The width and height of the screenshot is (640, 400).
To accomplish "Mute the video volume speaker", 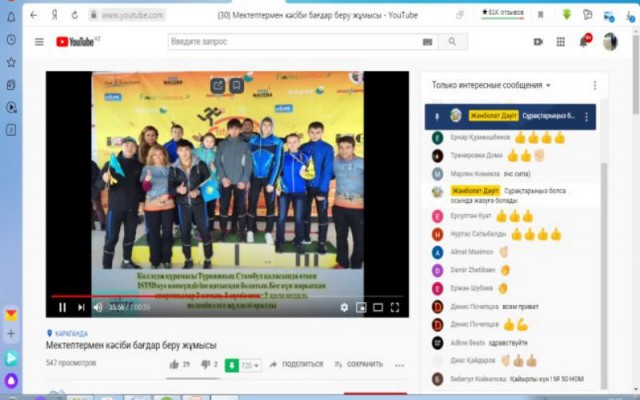I will tap(98, 307).
